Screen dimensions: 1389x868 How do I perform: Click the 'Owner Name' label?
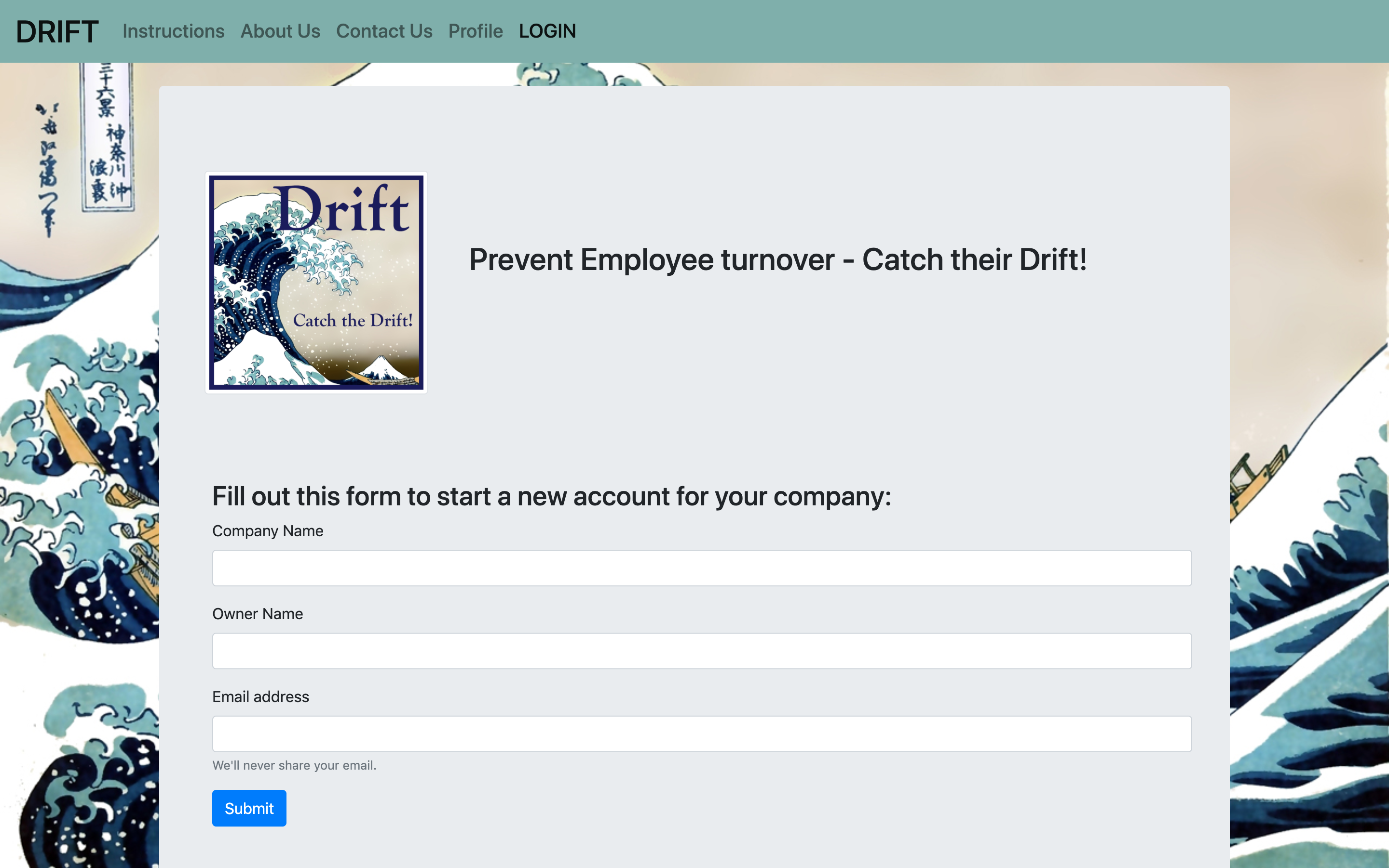click(257, 614)
